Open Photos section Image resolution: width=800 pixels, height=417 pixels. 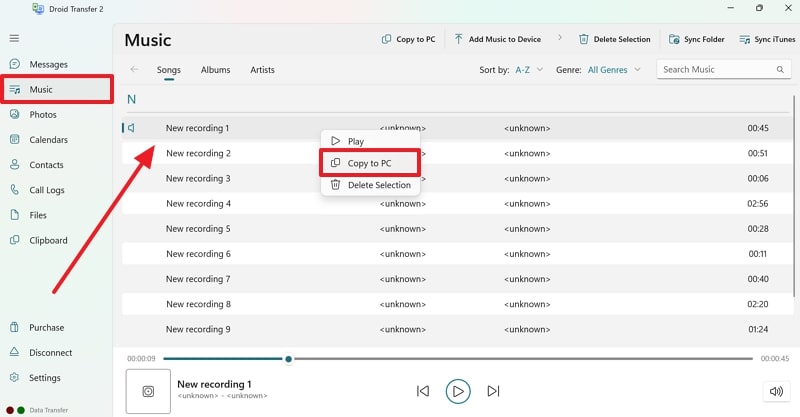coord(43,114)
